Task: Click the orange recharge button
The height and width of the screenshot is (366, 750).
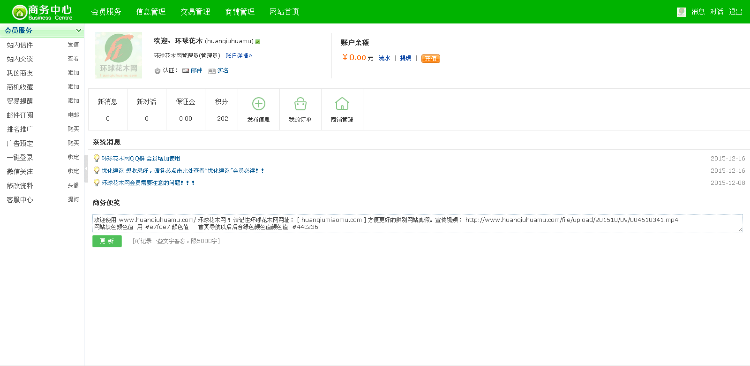Action: click(x=430, y=58)
